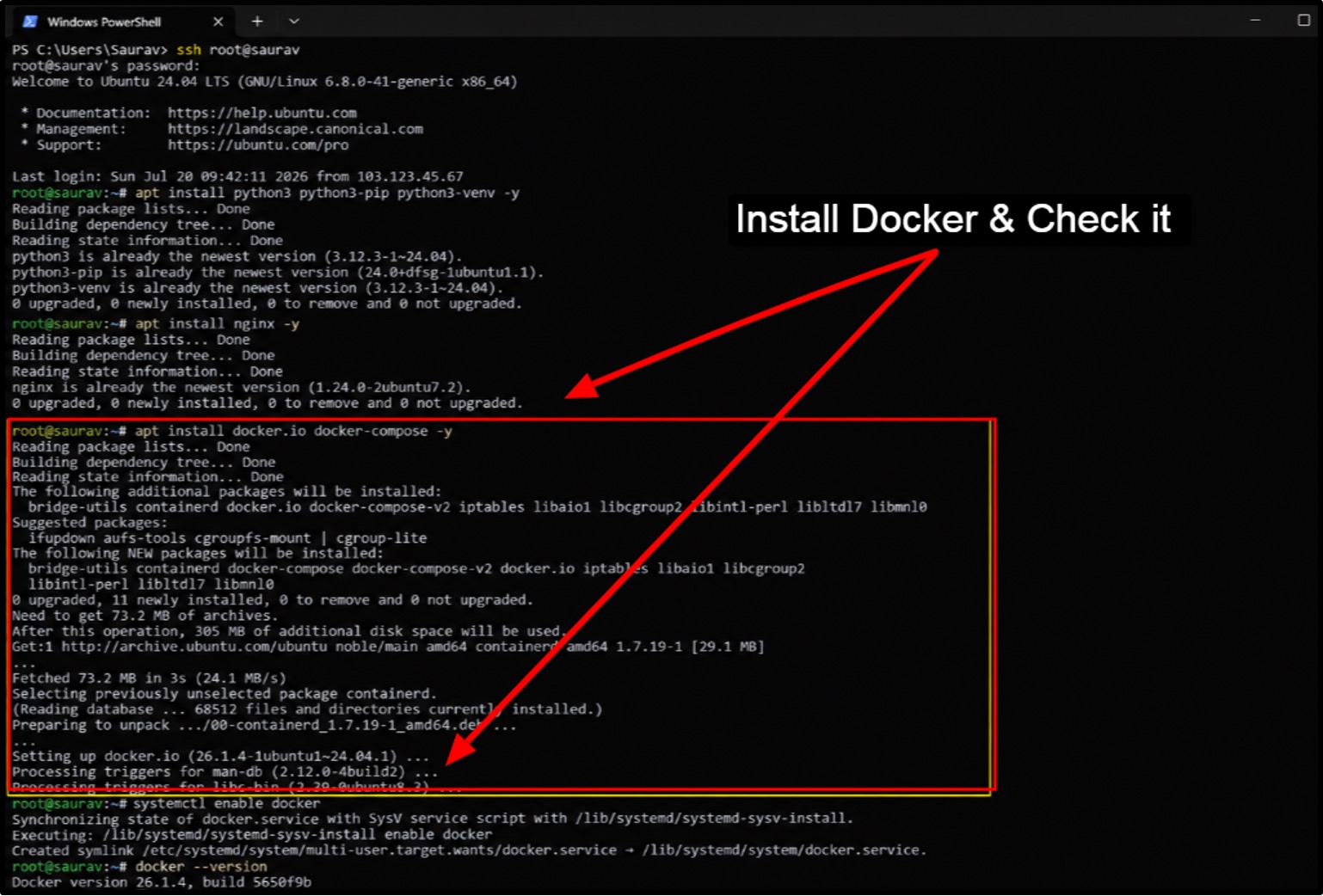The image size is (1323, 896).
Task: Click the 'Last login: Sun Jul 20' line
Action: click(x=237, y=176)
